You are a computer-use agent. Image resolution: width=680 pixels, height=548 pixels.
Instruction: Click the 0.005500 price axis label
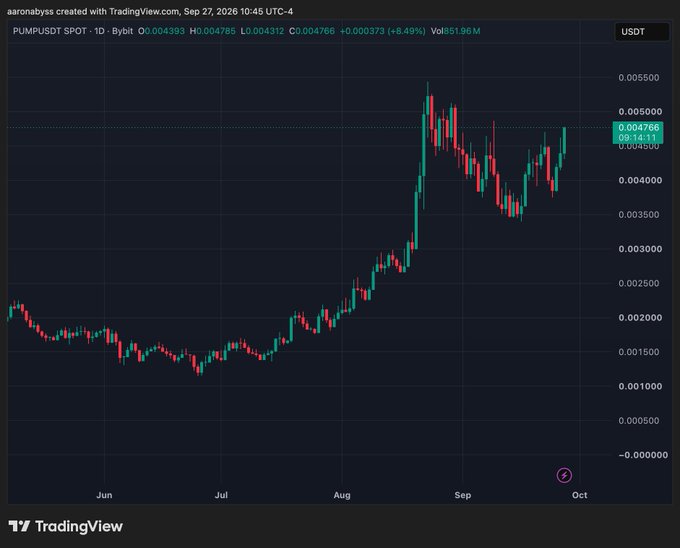point(639,78)
